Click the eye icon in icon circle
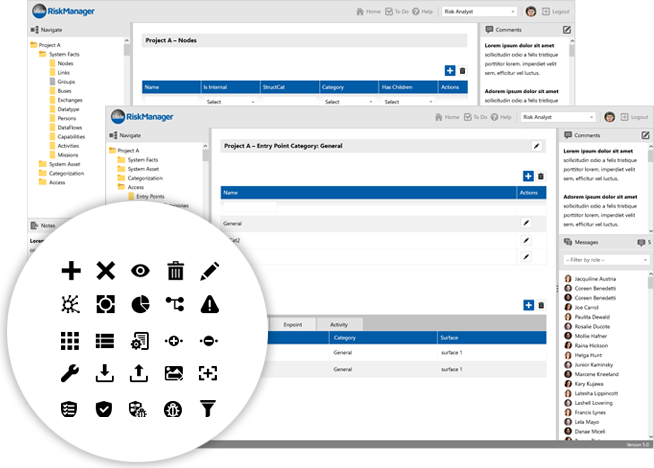Viewport: 654px width, 468px height. tap(140, 271)
